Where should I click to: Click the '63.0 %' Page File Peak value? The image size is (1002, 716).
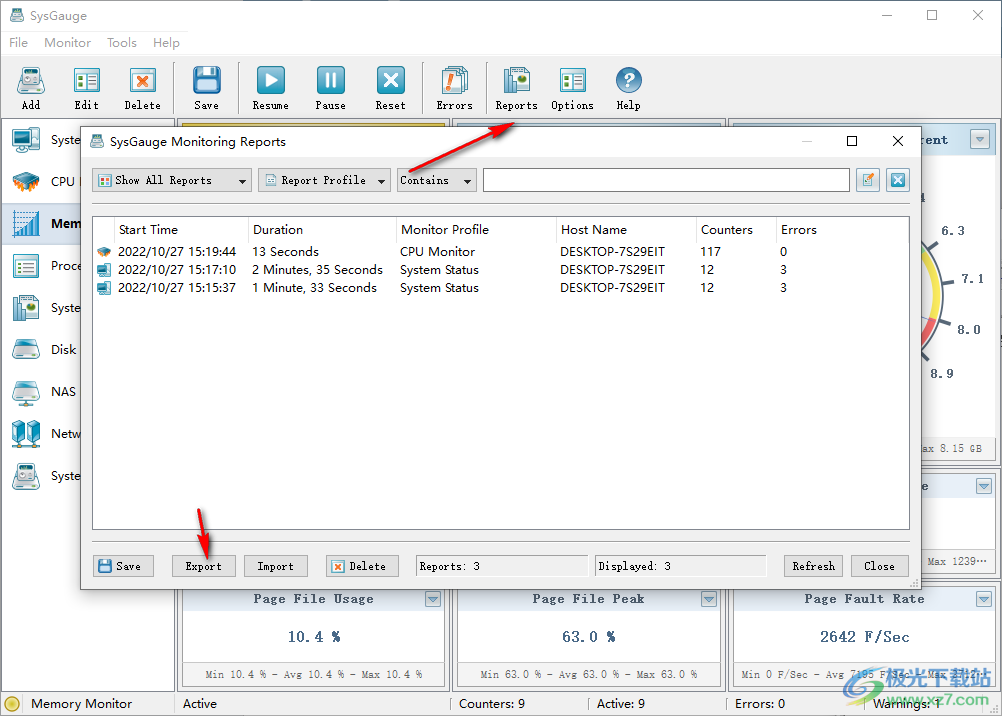point(589,637)
